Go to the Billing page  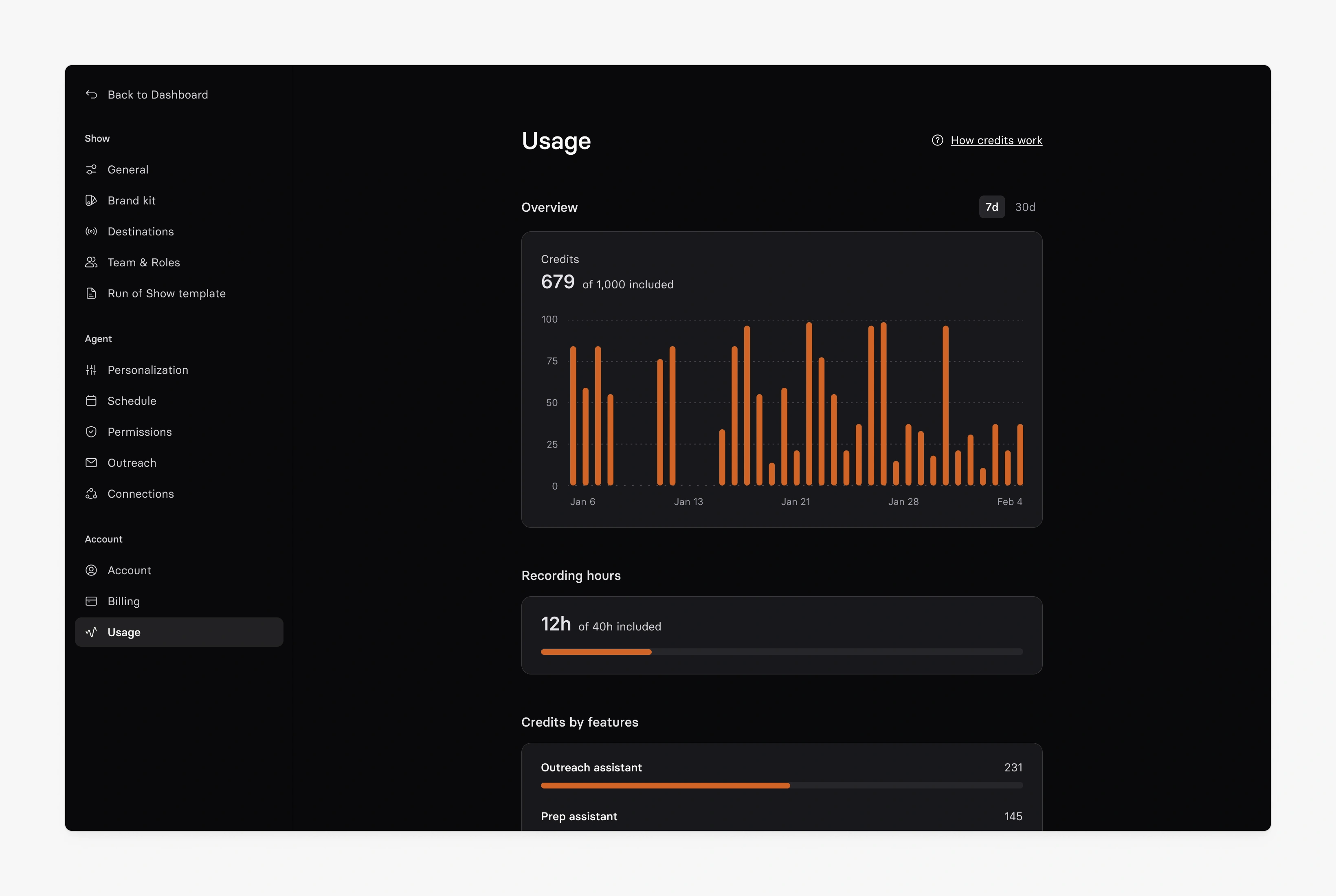coord(179,601)
